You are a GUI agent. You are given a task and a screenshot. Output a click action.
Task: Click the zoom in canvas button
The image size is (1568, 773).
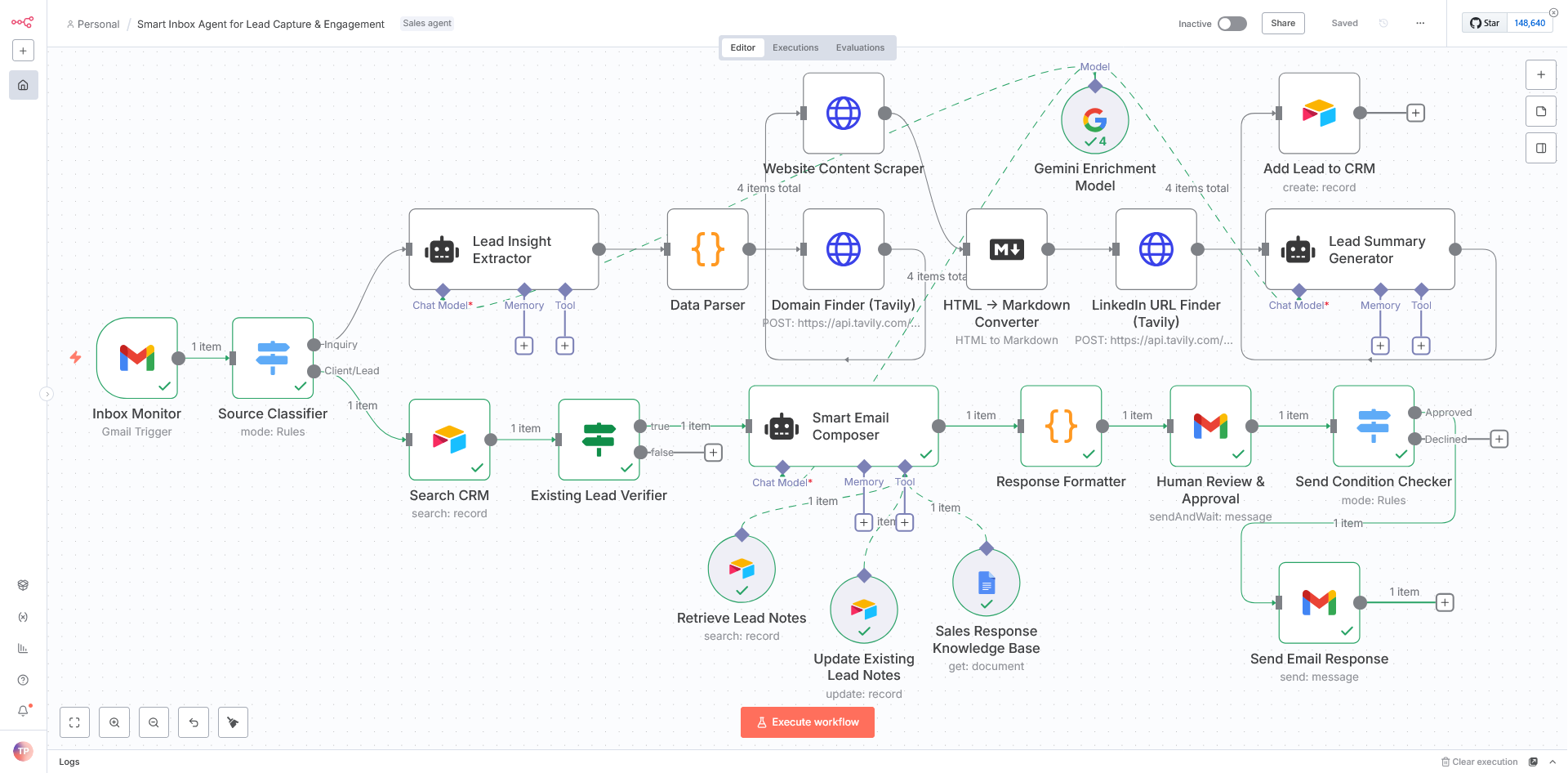114,722
